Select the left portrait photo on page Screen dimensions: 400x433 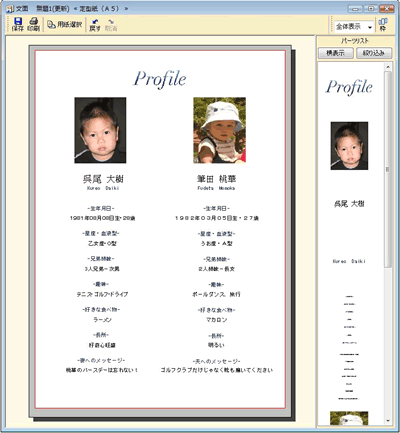(100, 130)
